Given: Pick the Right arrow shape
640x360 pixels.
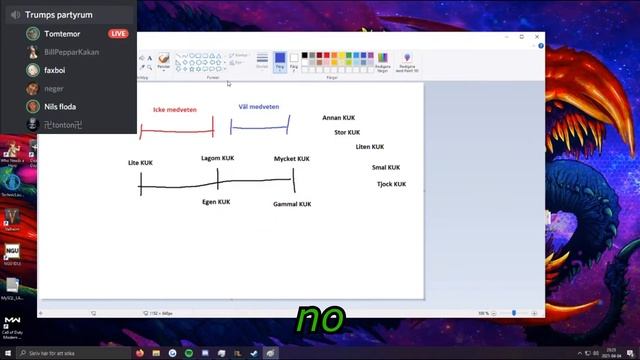Looking at the screenshot, I should tap(206, 62).
